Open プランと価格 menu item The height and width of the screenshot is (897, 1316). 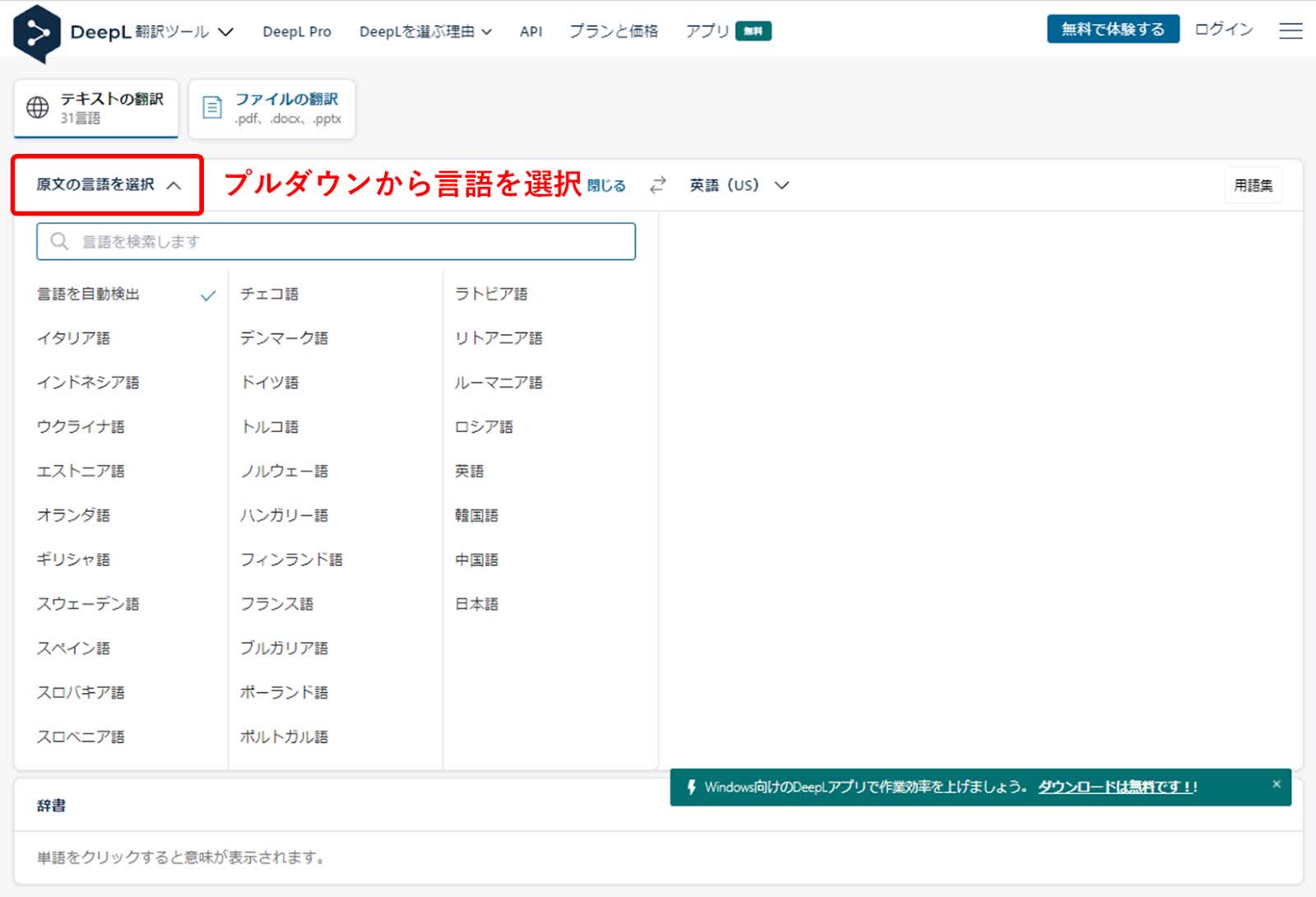[614, 31]
